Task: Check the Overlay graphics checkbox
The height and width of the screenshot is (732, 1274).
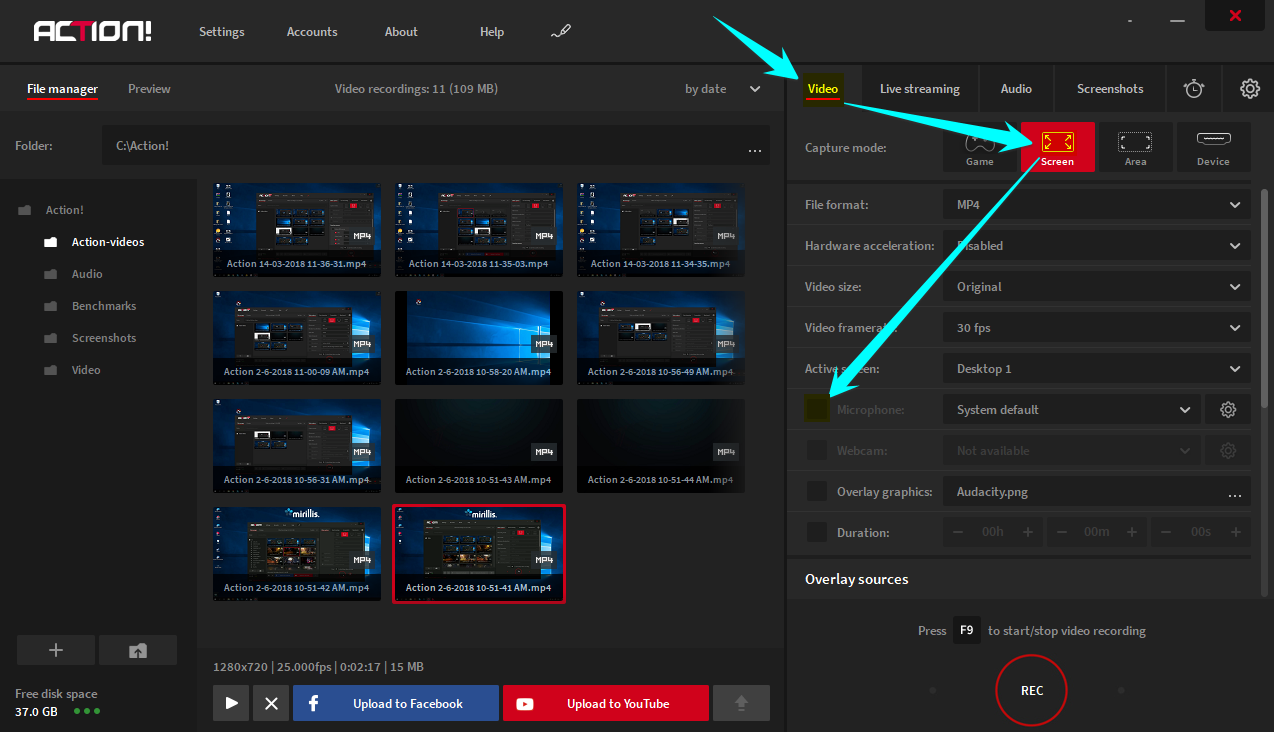Action: pos(815,491)
